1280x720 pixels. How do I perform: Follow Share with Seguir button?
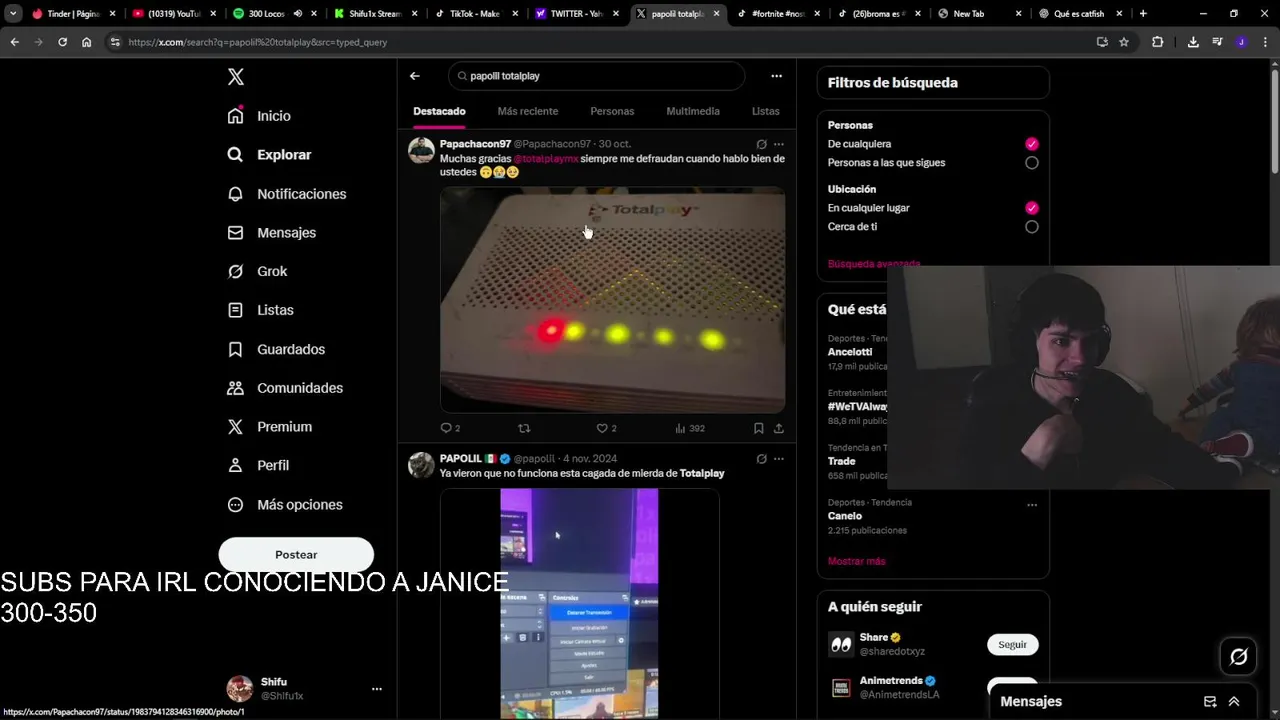1012,645
